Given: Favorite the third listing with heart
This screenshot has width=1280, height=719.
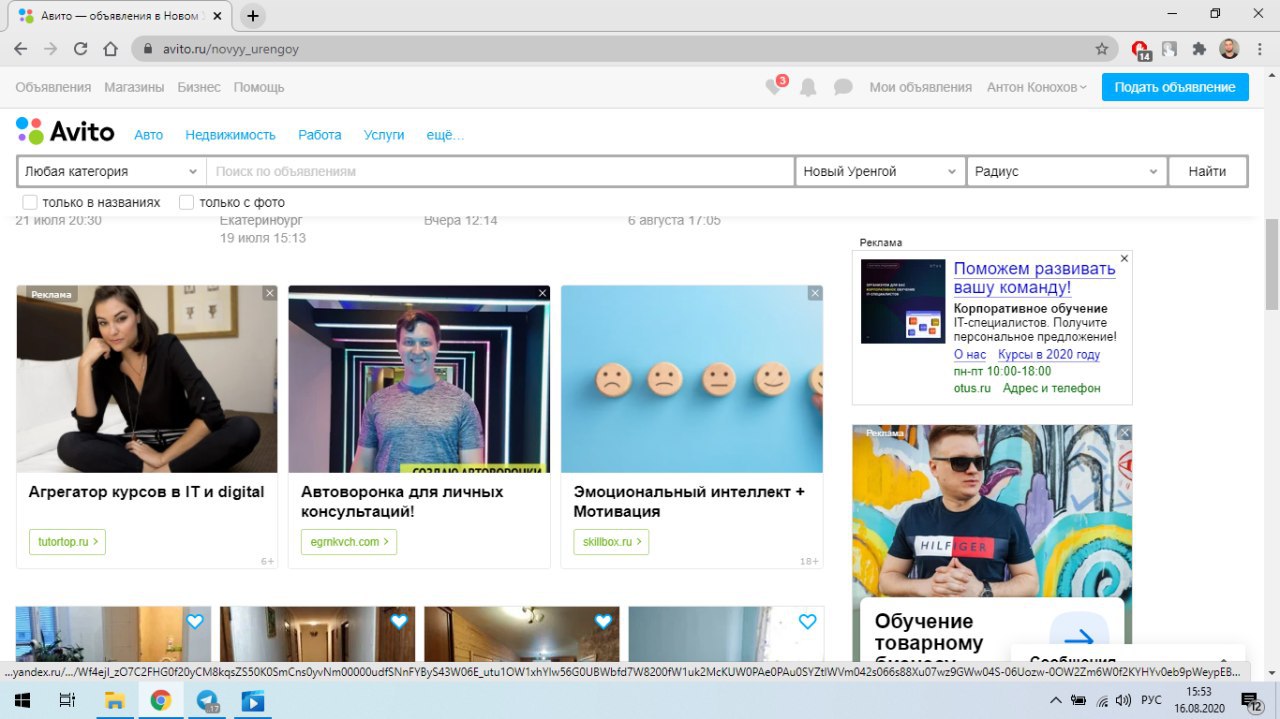Looking at the screenshot, I should tap(603, 621).
